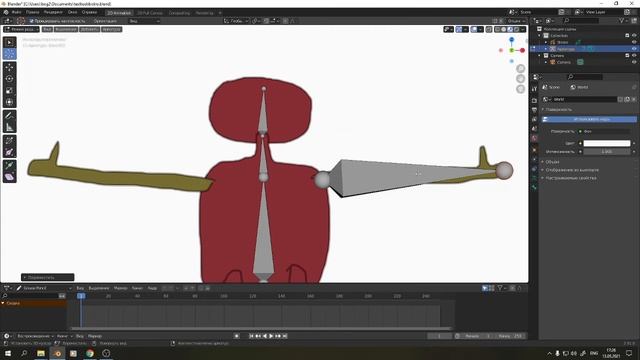Viewport: 640px width, 360px height.
Task: Open Chrome from the Windows taskbar
Action: (x=90, y=353)
